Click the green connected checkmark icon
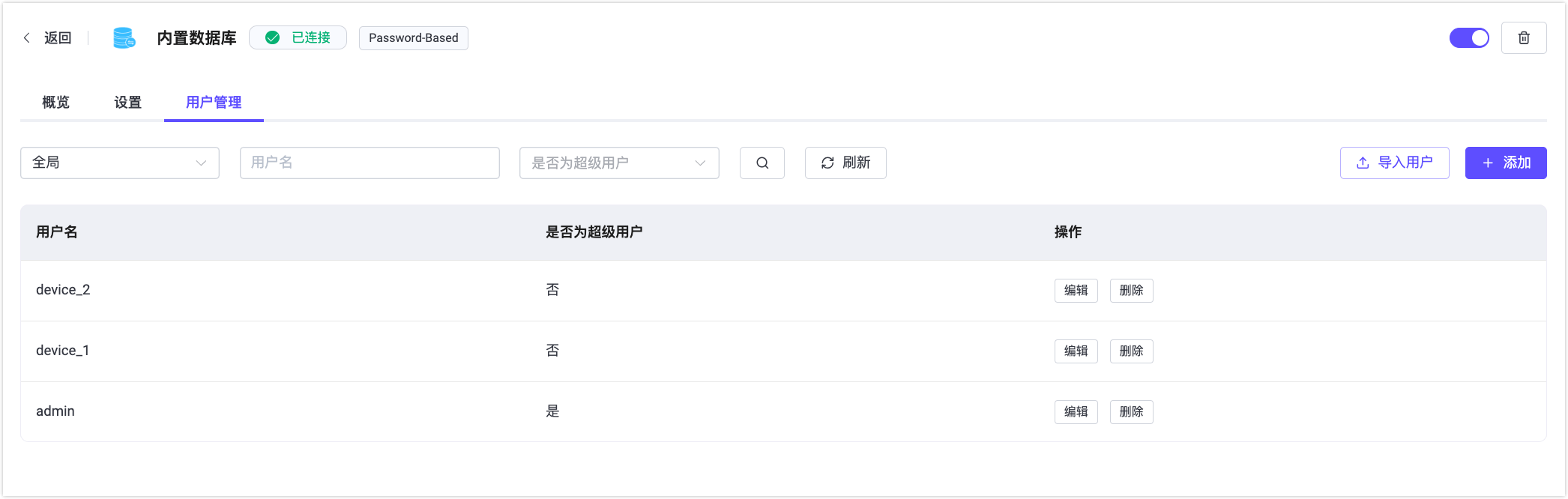The image size is (1568, 499). coord(273,38)
